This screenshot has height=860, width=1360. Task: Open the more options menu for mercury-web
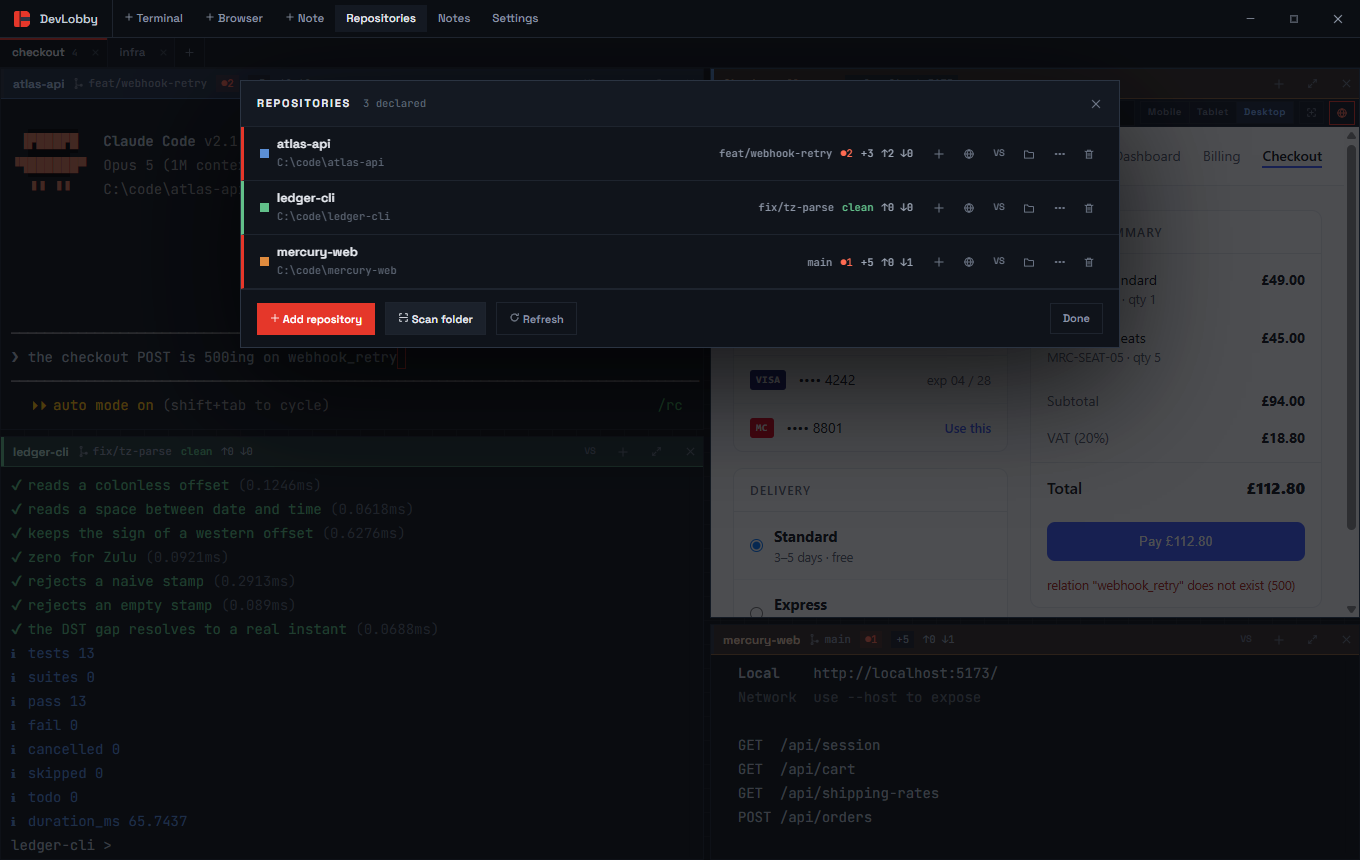coord(1059,262)
